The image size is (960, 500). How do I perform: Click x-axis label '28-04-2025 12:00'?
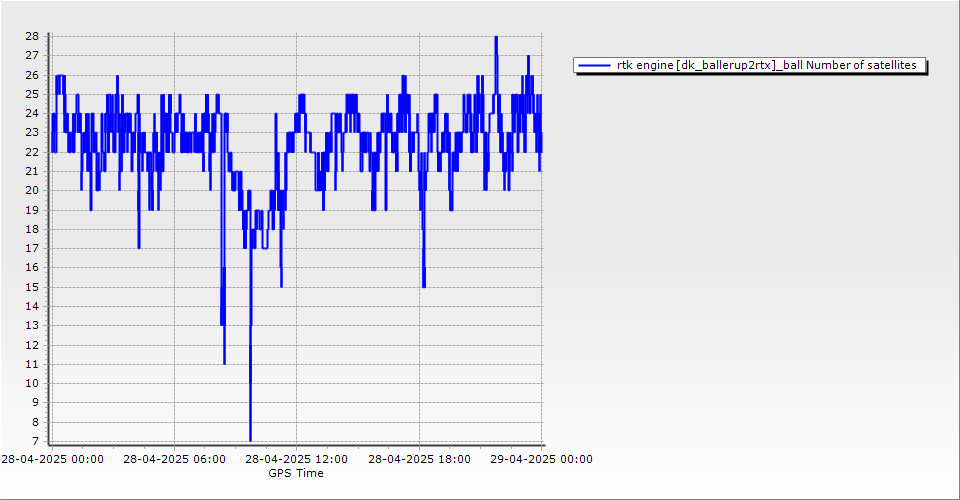click(x=296, y=459)
